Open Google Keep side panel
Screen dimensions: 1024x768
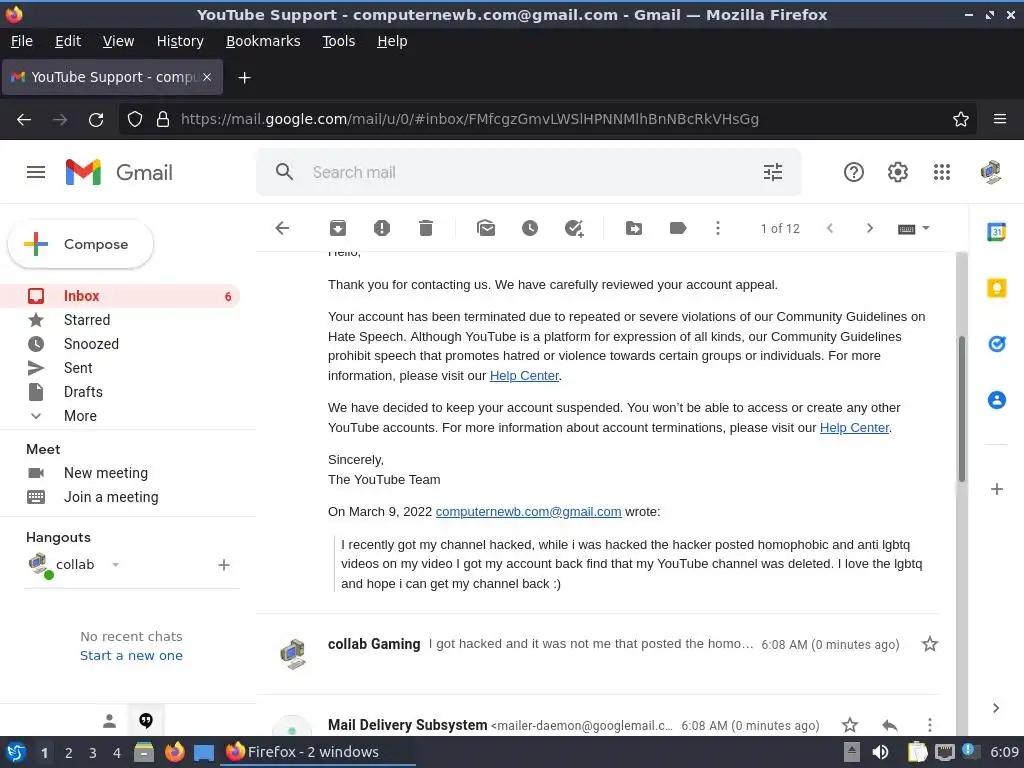pos(997,287)
